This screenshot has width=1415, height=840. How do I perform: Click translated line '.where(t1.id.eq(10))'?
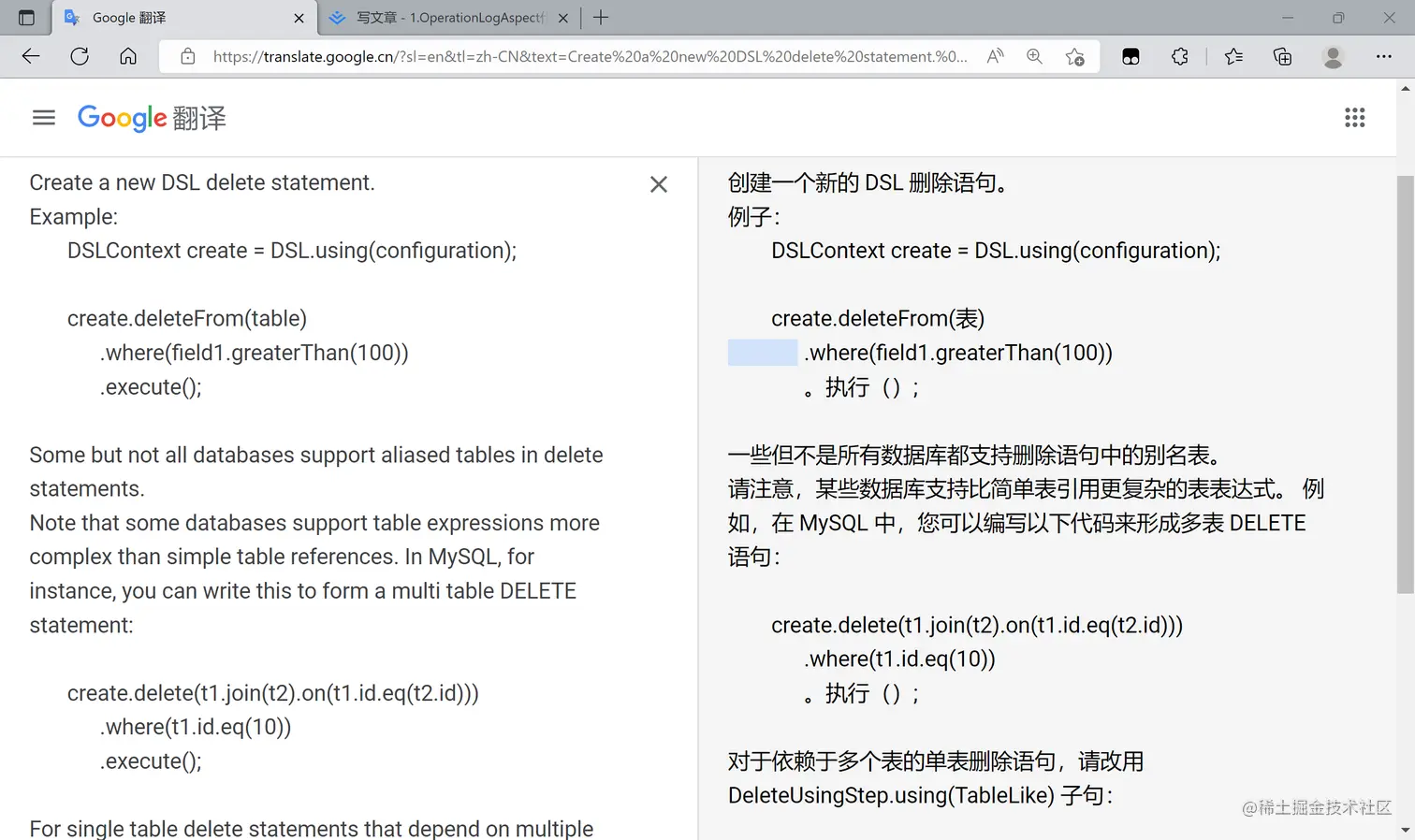point(899,659)
